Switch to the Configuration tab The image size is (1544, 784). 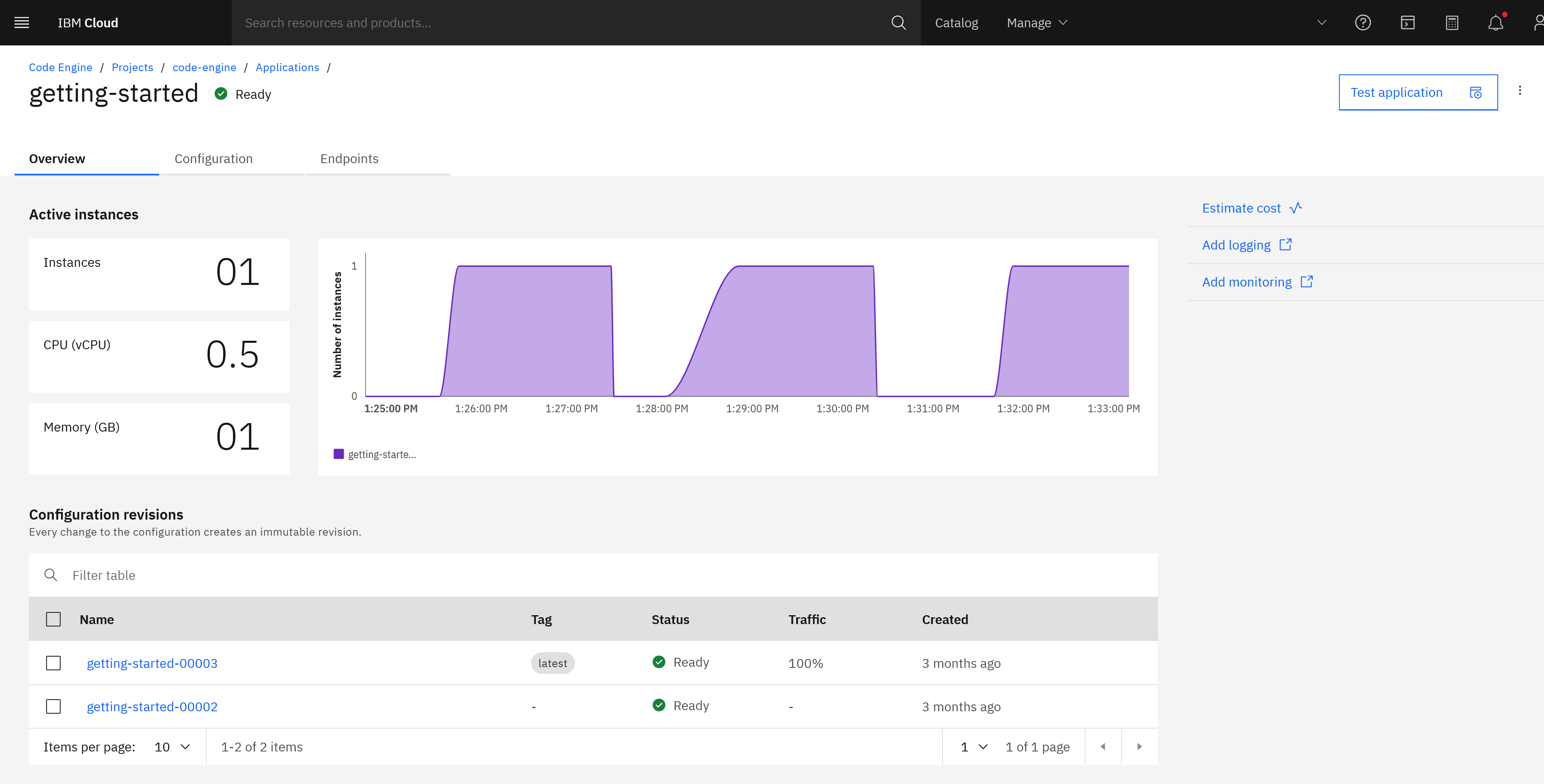click(214, 159)
